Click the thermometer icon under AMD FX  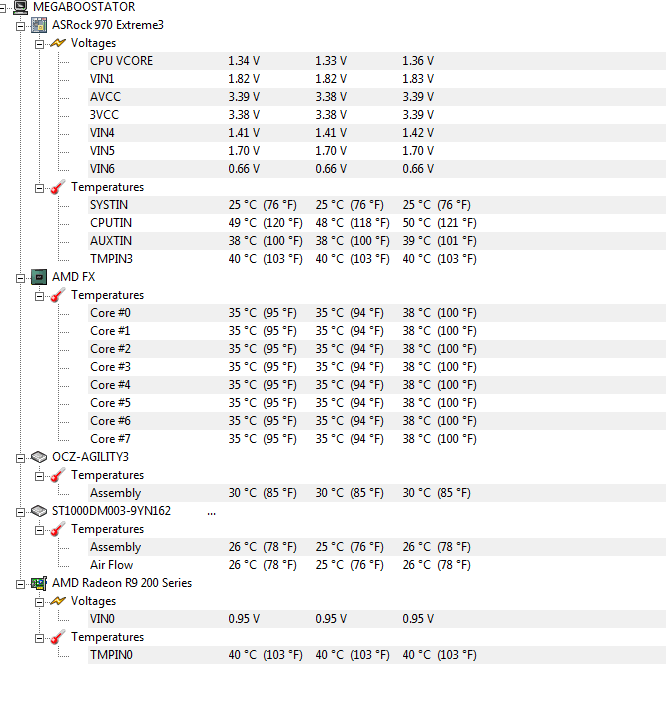[58, 295]
